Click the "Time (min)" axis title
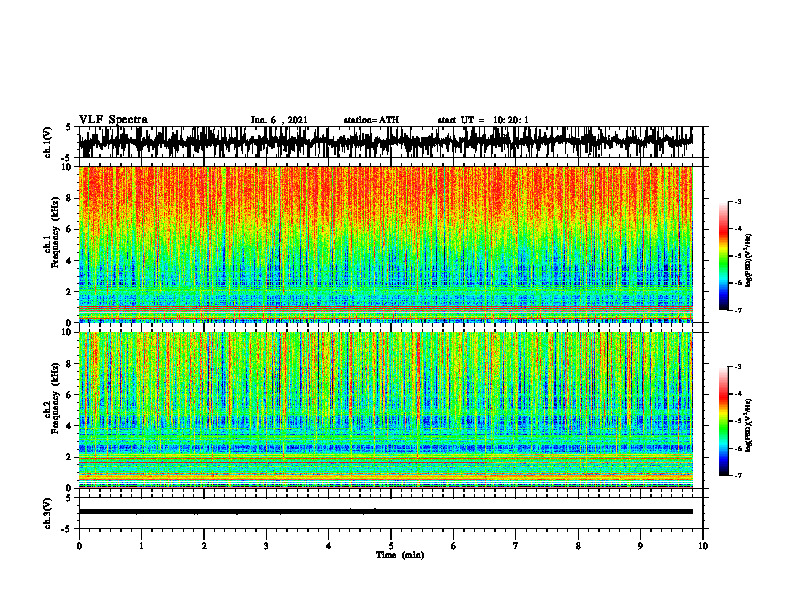792x612 pixels. pyautogui.click(x=400, y=555)
